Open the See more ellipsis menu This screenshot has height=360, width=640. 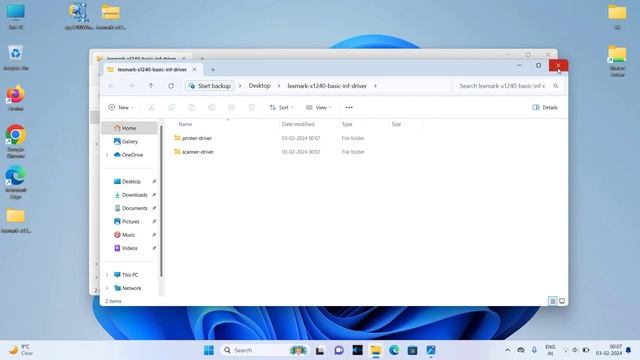(349, 107)
